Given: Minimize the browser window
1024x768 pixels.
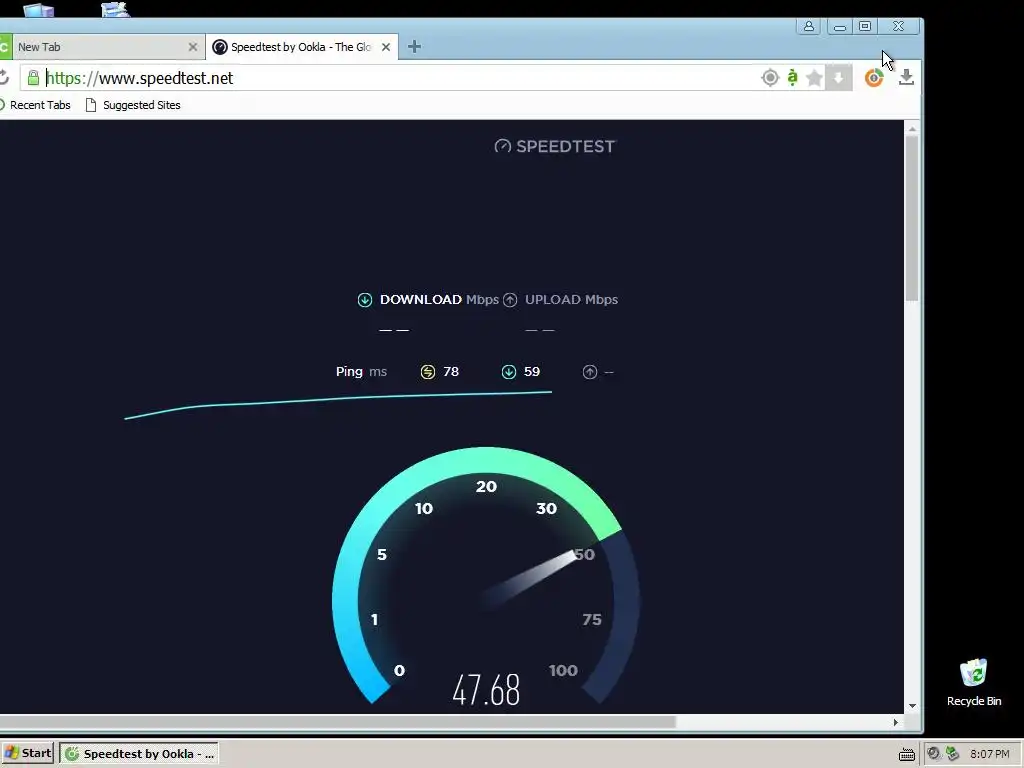Looking at the screenshot, I should click(840, 27).
